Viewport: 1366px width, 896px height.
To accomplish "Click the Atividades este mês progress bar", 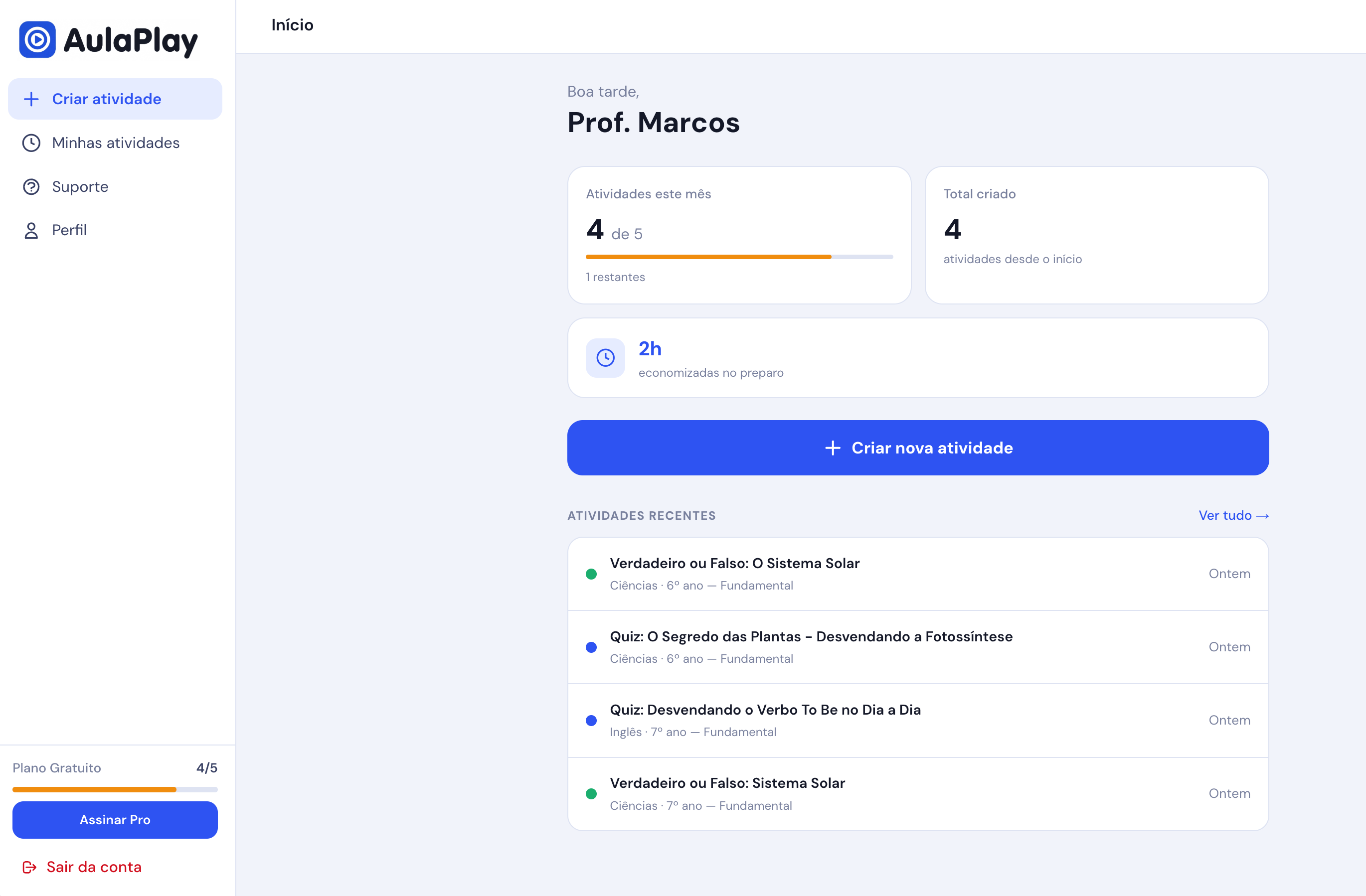I will pyautogui.click(x=739, y=257).
